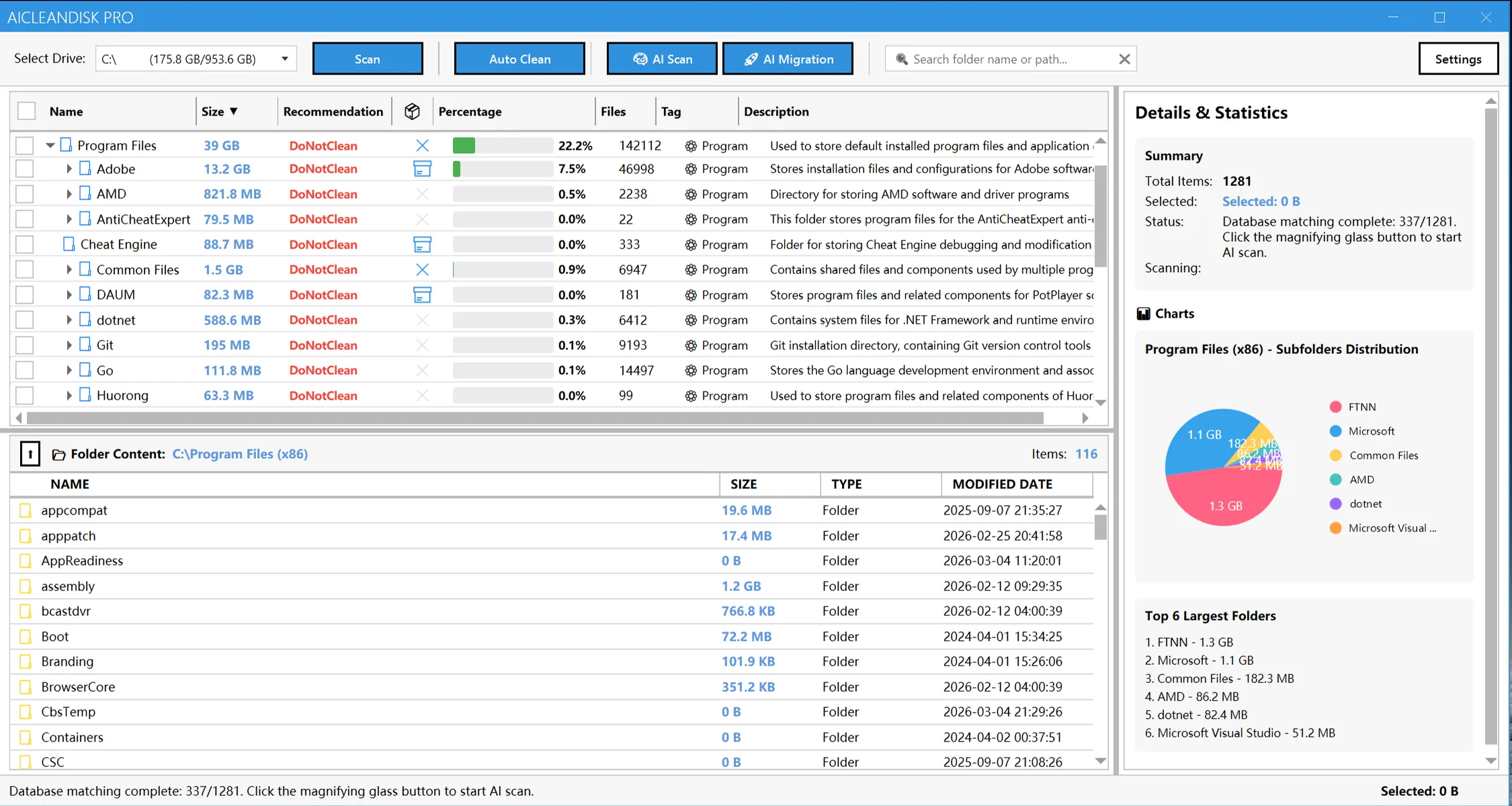The width and height of the screenshot is (1512, 806).
Task: Click the gear icon in Adobe's Program tag
Action: click(691, 169)
